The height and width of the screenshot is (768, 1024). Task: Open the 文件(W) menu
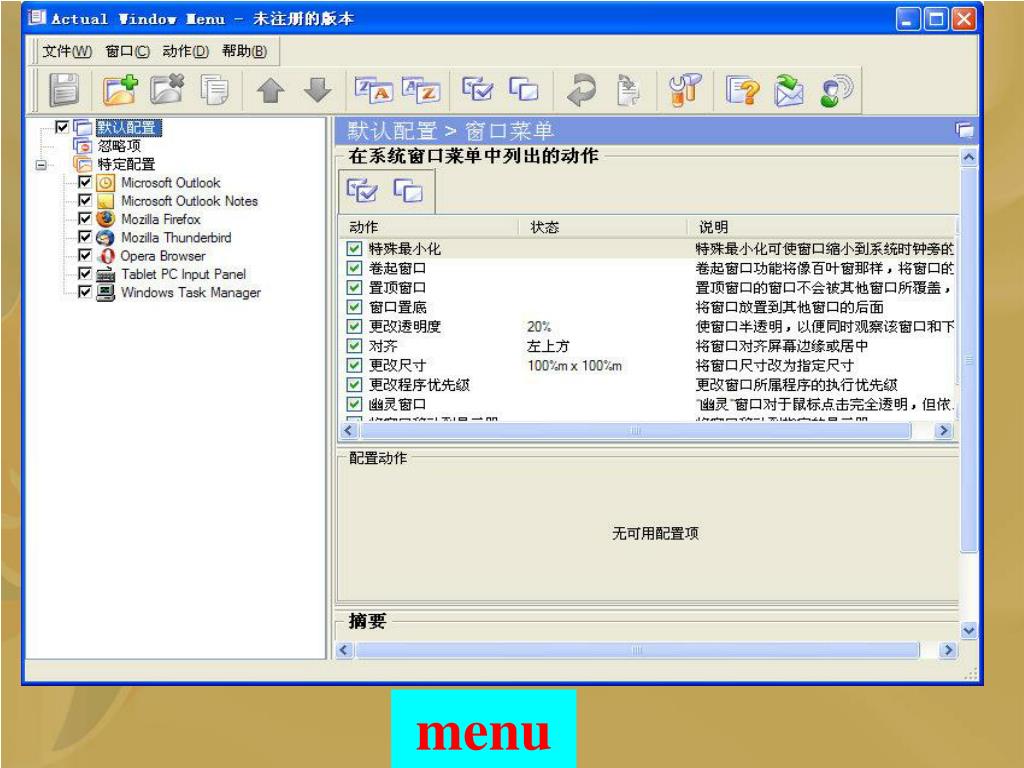coord(67,51)
